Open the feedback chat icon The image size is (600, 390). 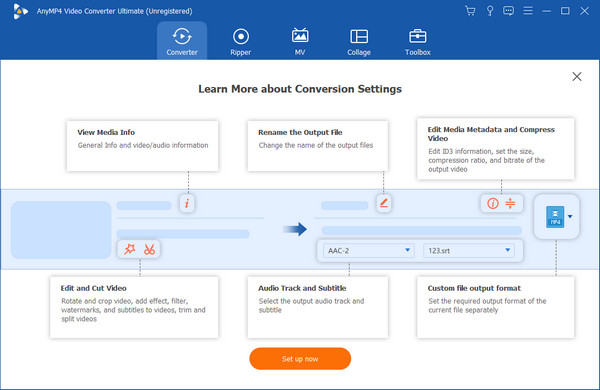point(508,11)
